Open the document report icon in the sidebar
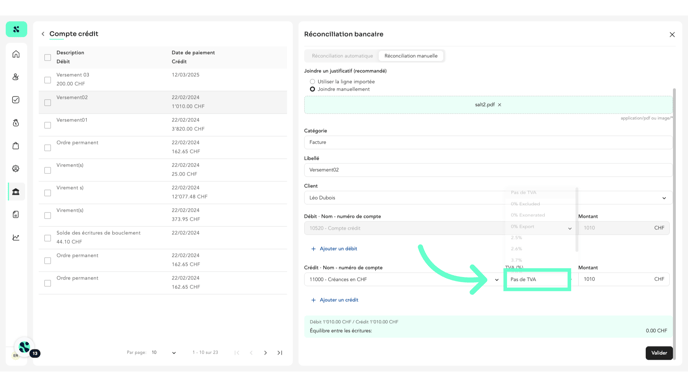Screen dimensions: 688x387 click(x=16, y=215)
